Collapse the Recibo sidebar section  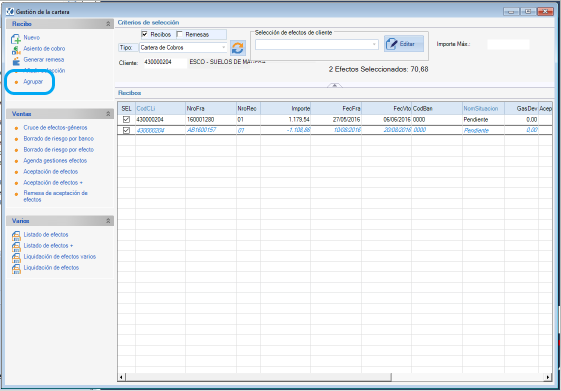point(108,24)
